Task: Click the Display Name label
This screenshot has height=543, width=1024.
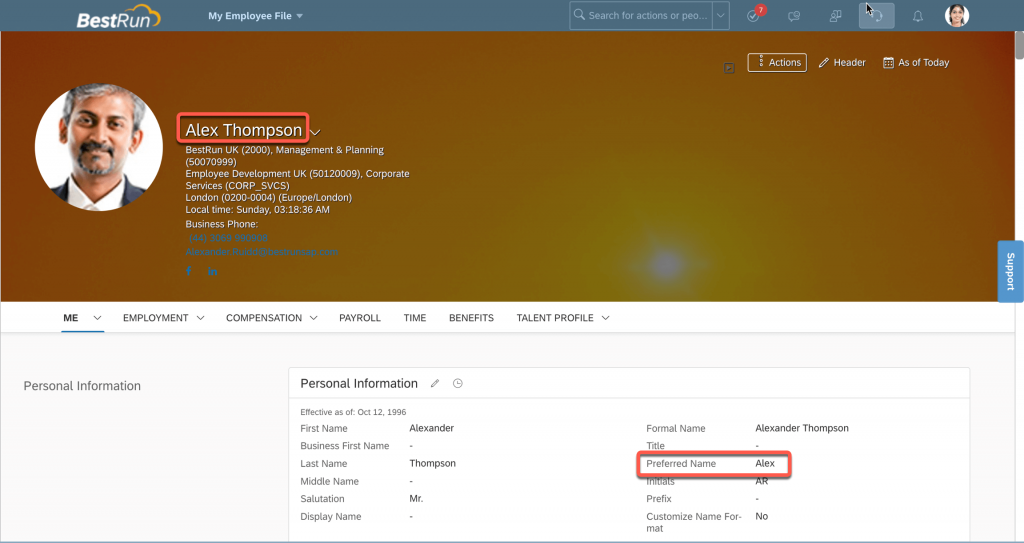Action: click(x=330, y=516)
